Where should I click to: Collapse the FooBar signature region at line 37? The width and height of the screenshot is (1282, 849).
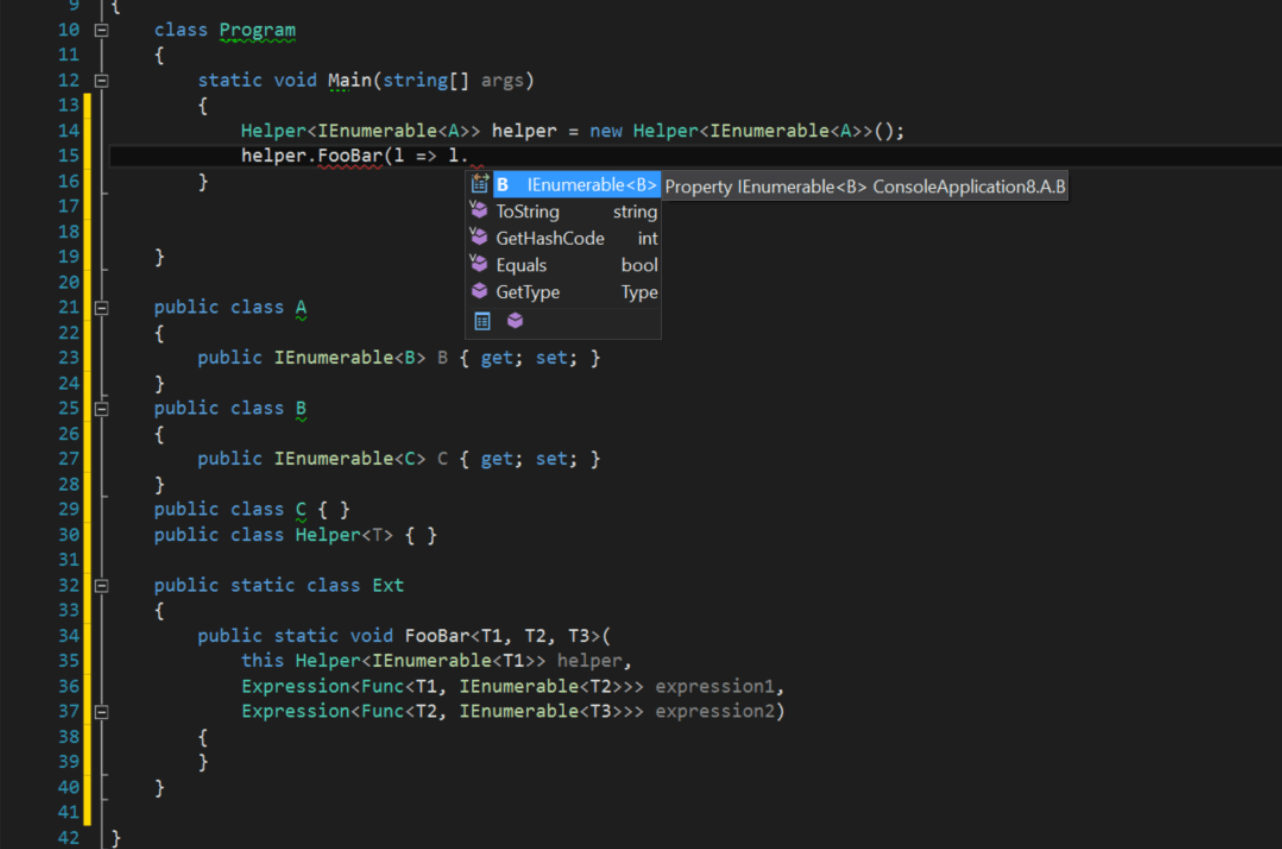click(x=101, y=711)
